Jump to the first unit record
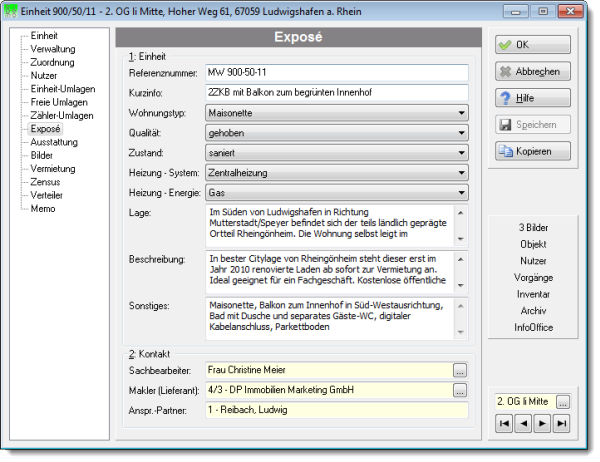The height and width of the screenshot is (462, 600). [x=504, y=423]
